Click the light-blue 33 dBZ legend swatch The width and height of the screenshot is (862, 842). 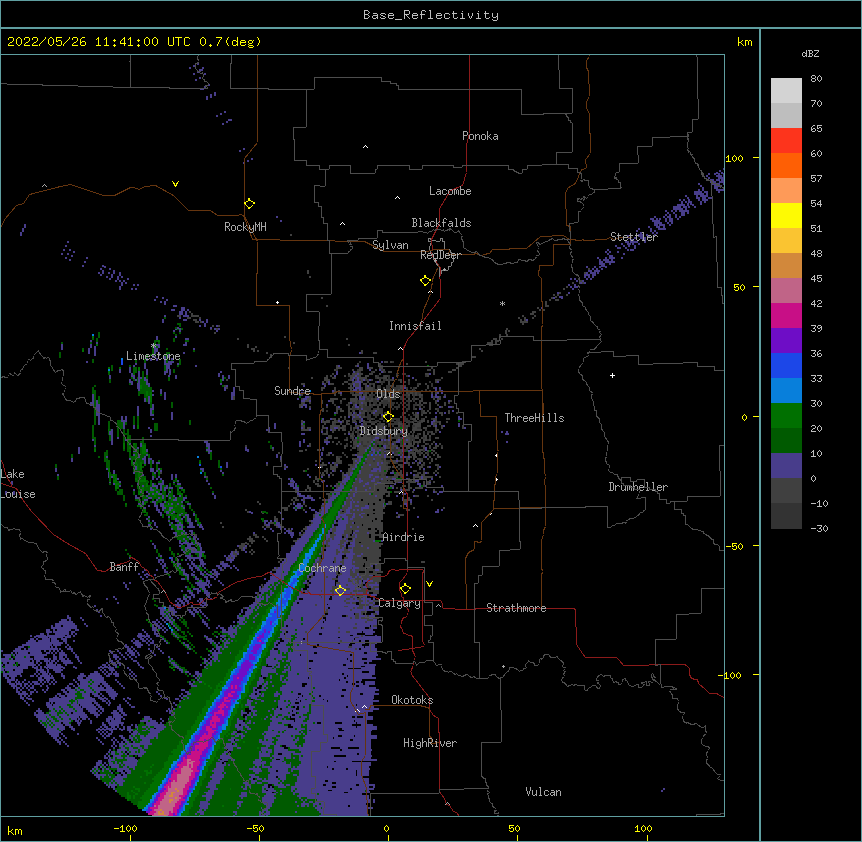click(786, 390)
